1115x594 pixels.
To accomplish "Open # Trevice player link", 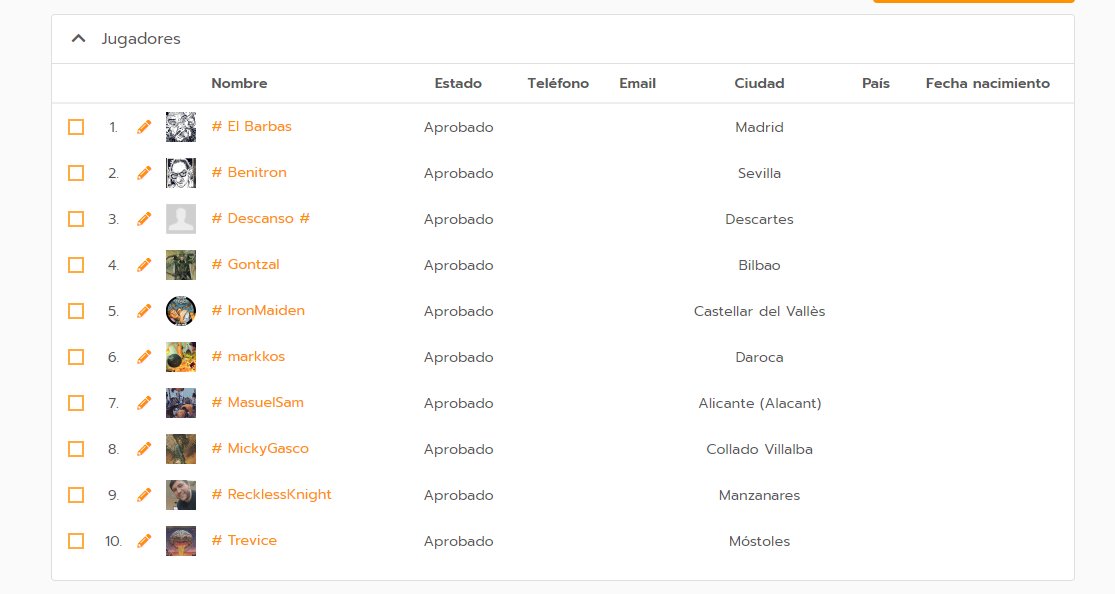I will pos(244,541).
